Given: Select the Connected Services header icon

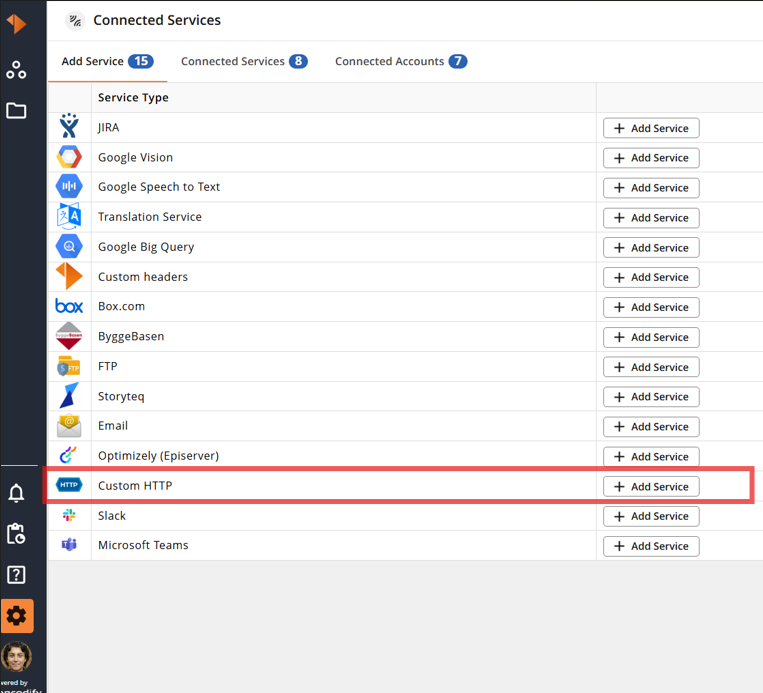Looking at the screenshot, I should click(75, 20).
